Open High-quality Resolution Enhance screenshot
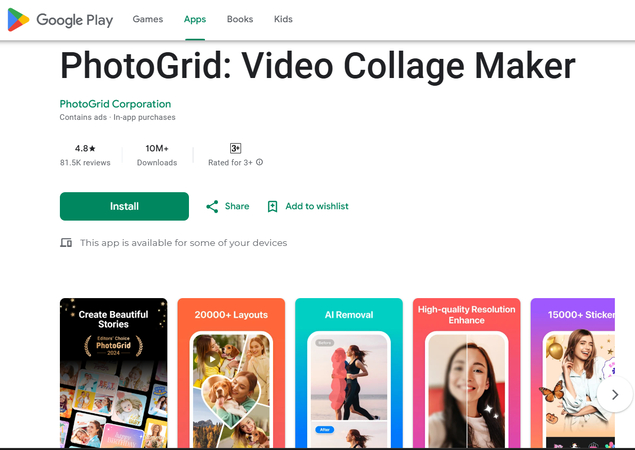 point(467,373)
